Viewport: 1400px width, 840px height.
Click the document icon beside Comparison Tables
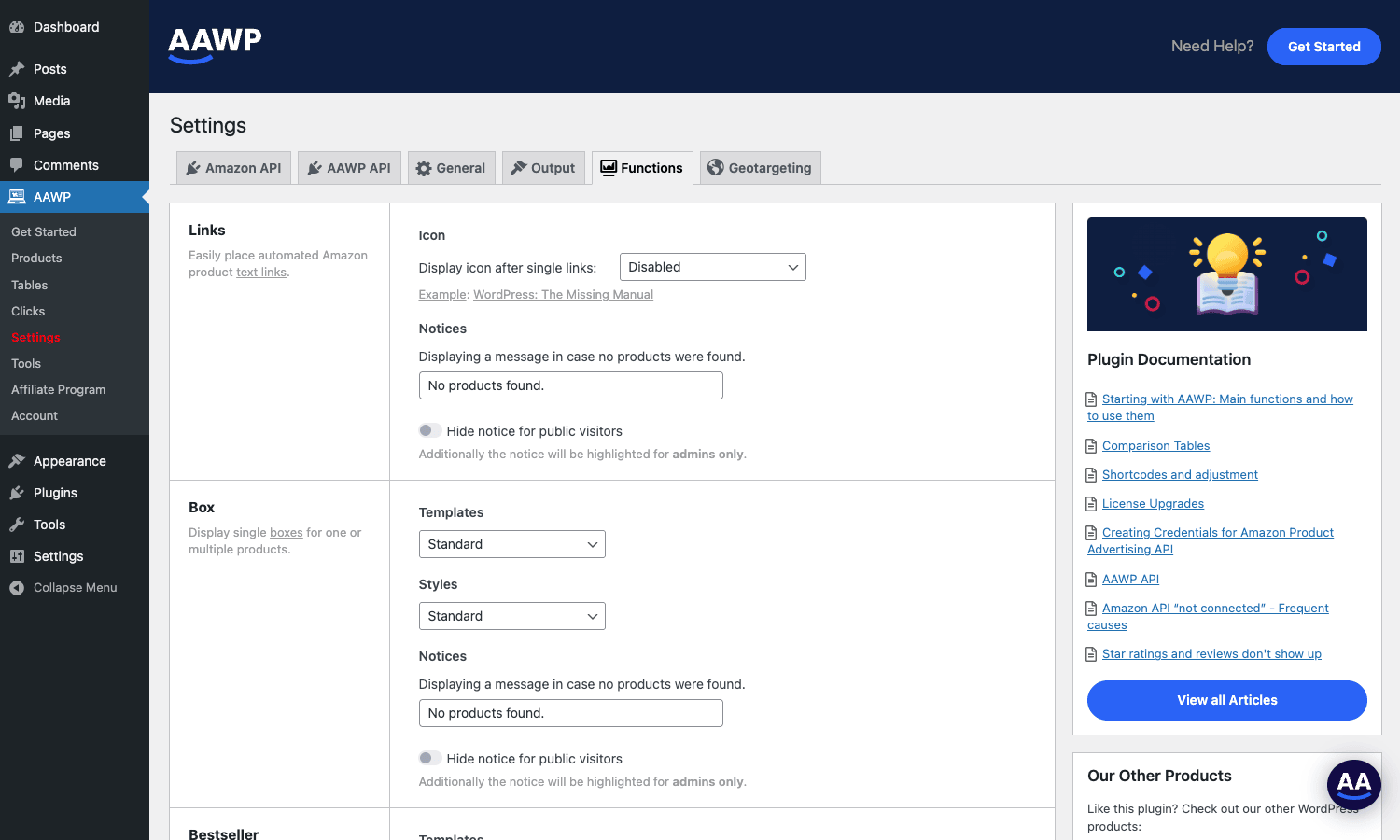(x=1091, y=446)
